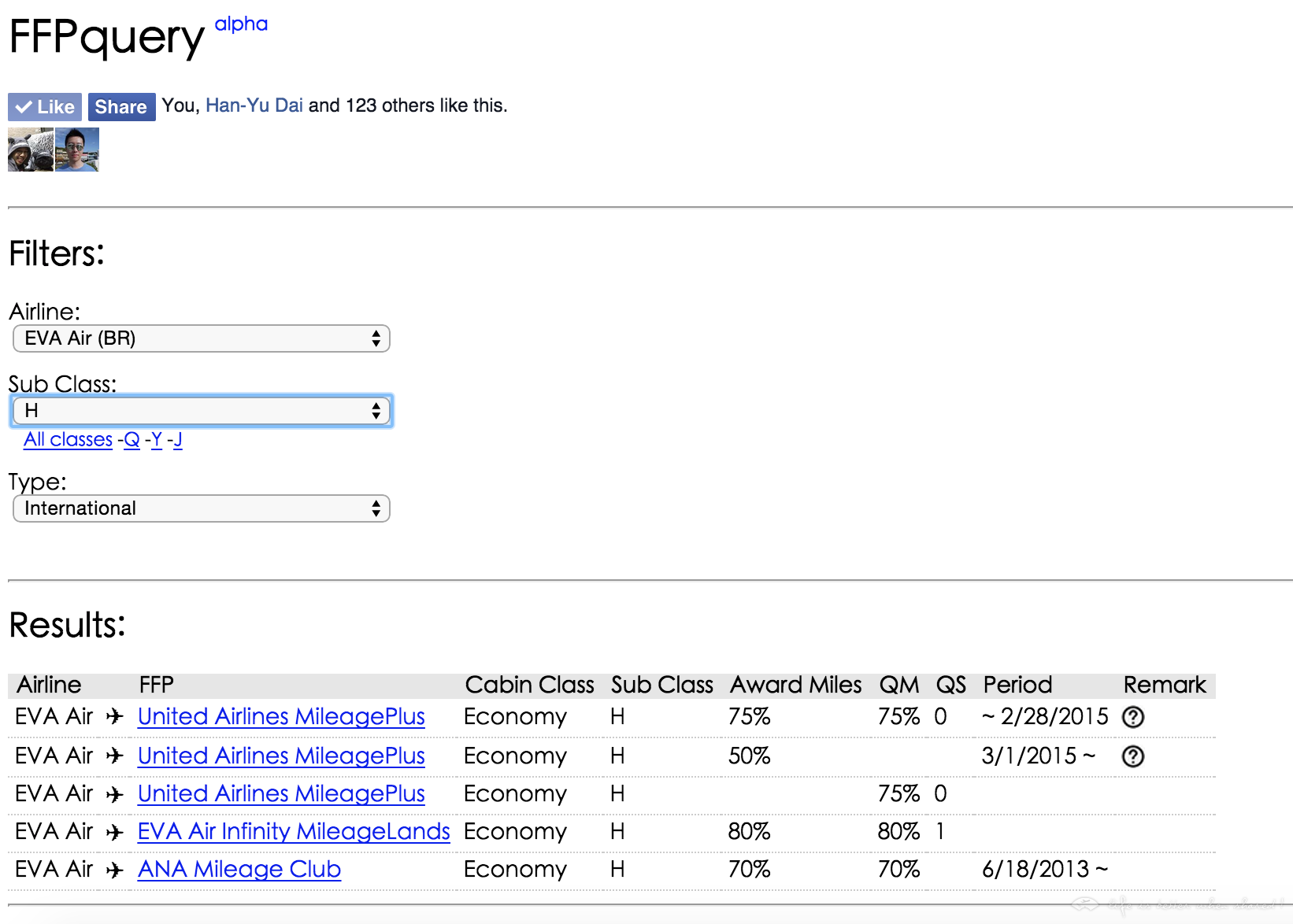Click the FFPquery site title

(106, 37)
